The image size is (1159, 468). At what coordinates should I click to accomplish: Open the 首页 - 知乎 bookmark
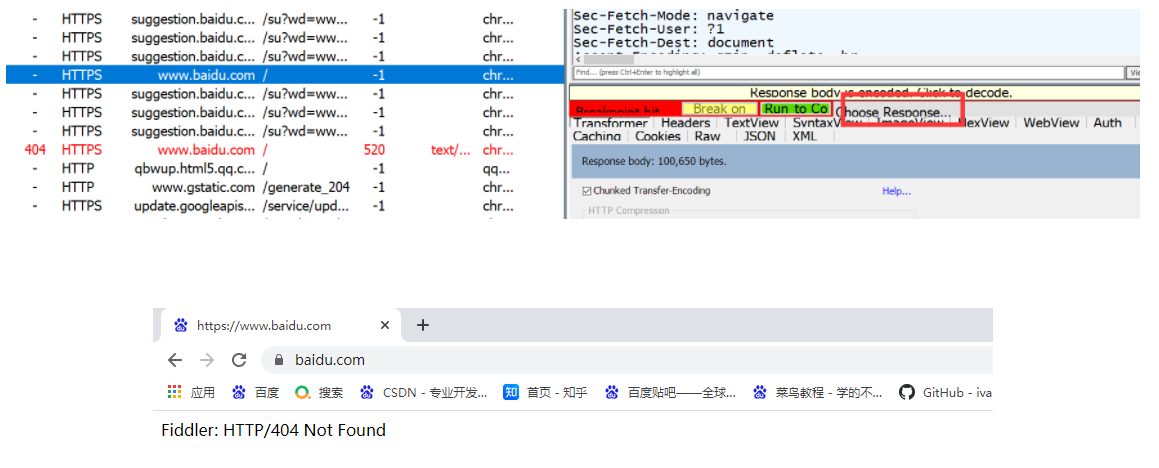pyautogui.click(x=545, y=393)
